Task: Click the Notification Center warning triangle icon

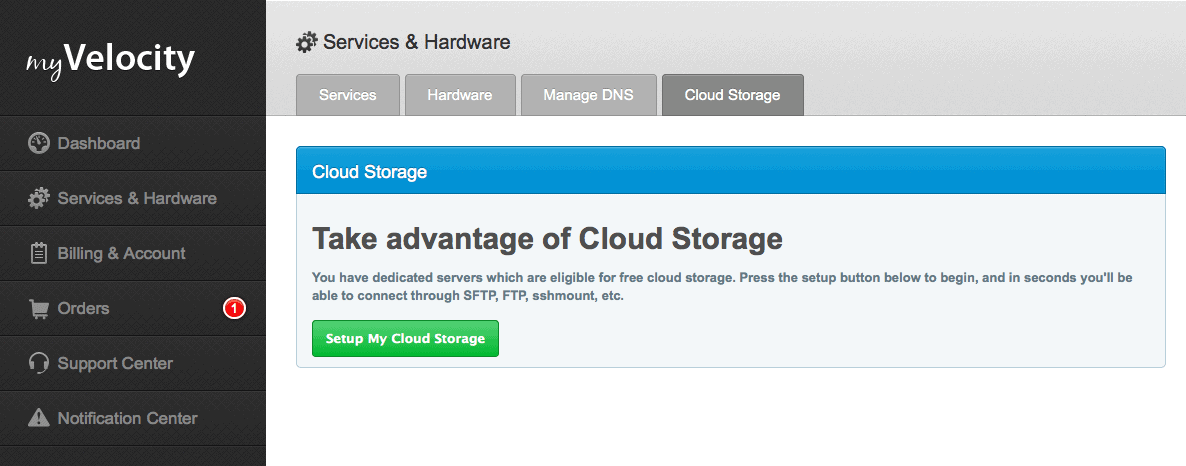Action: [x=39, y=418]
